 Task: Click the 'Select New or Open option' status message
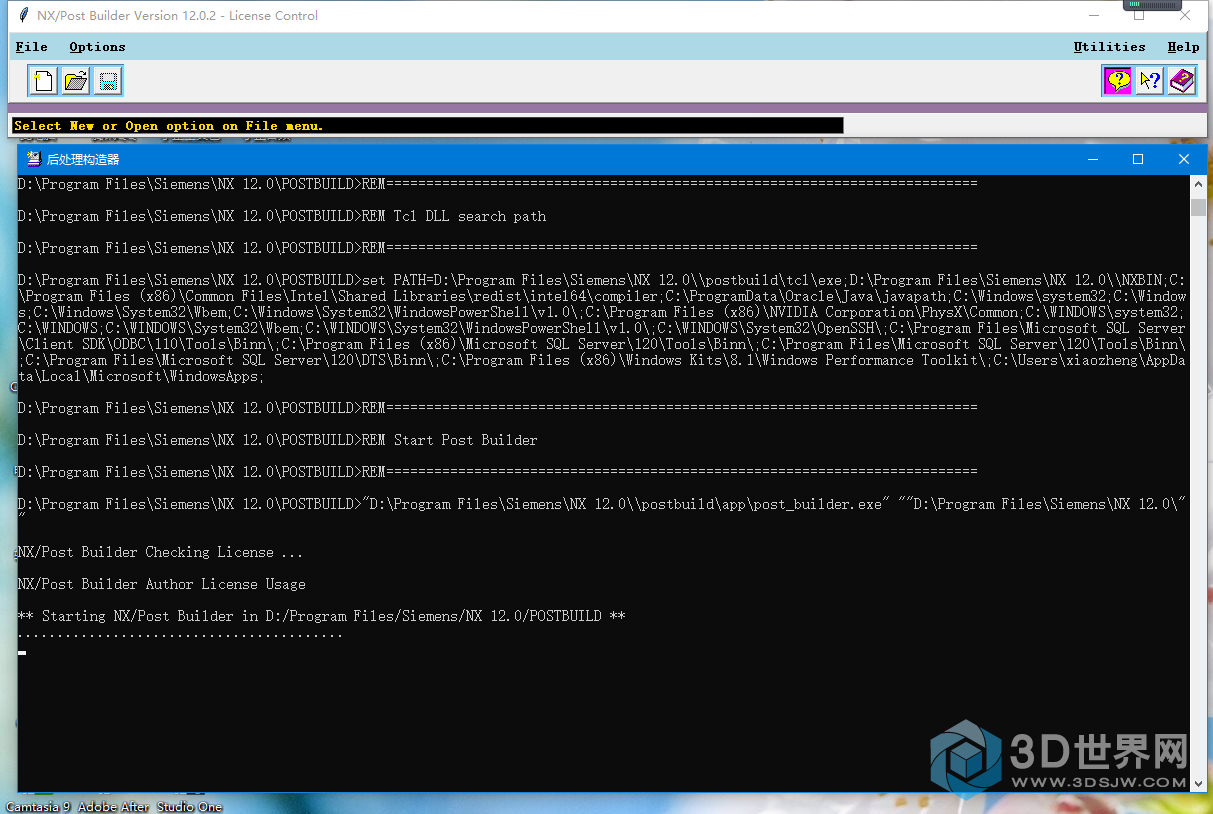click(168, 126)
